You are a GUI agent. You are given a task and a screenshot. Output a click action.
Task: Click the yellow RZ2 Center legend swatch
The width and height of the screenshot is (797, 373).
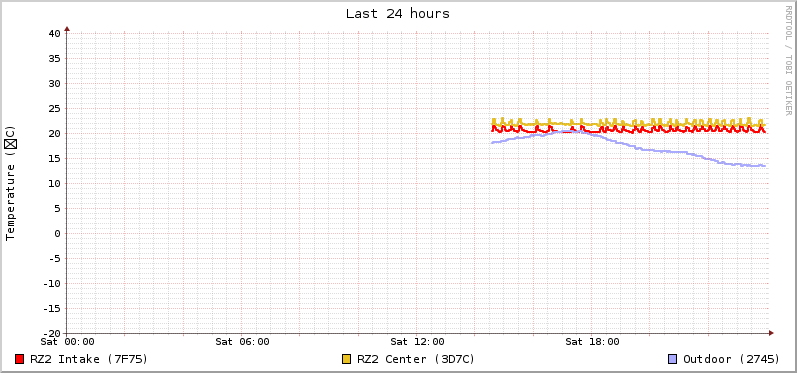coord(347,359)
